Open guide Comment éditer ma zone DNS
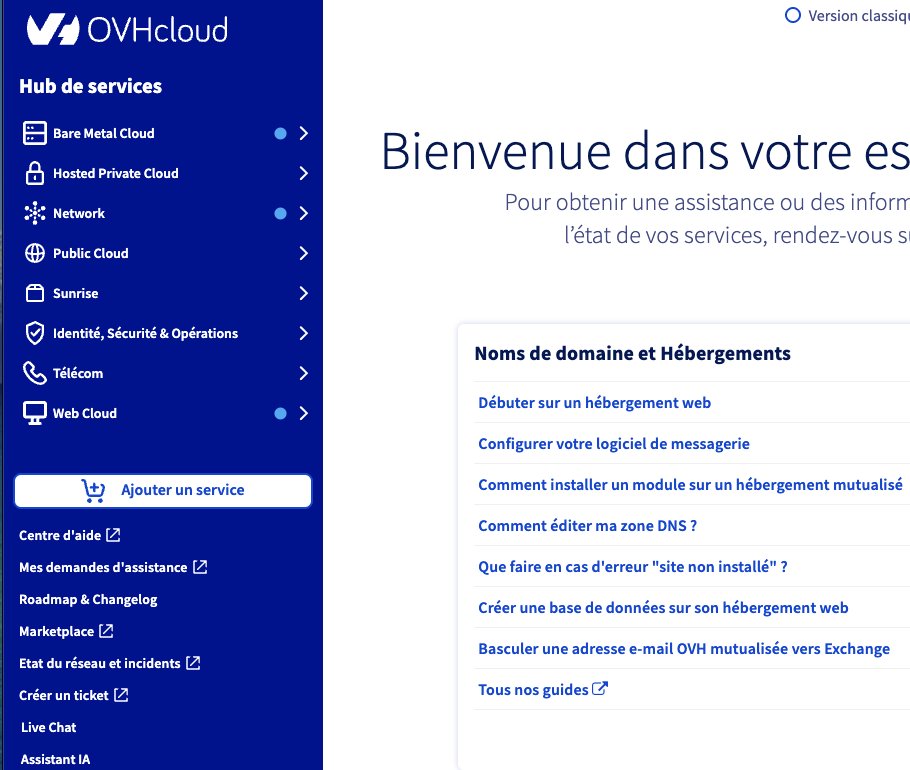Screen dimensions: 910x770 587,526
